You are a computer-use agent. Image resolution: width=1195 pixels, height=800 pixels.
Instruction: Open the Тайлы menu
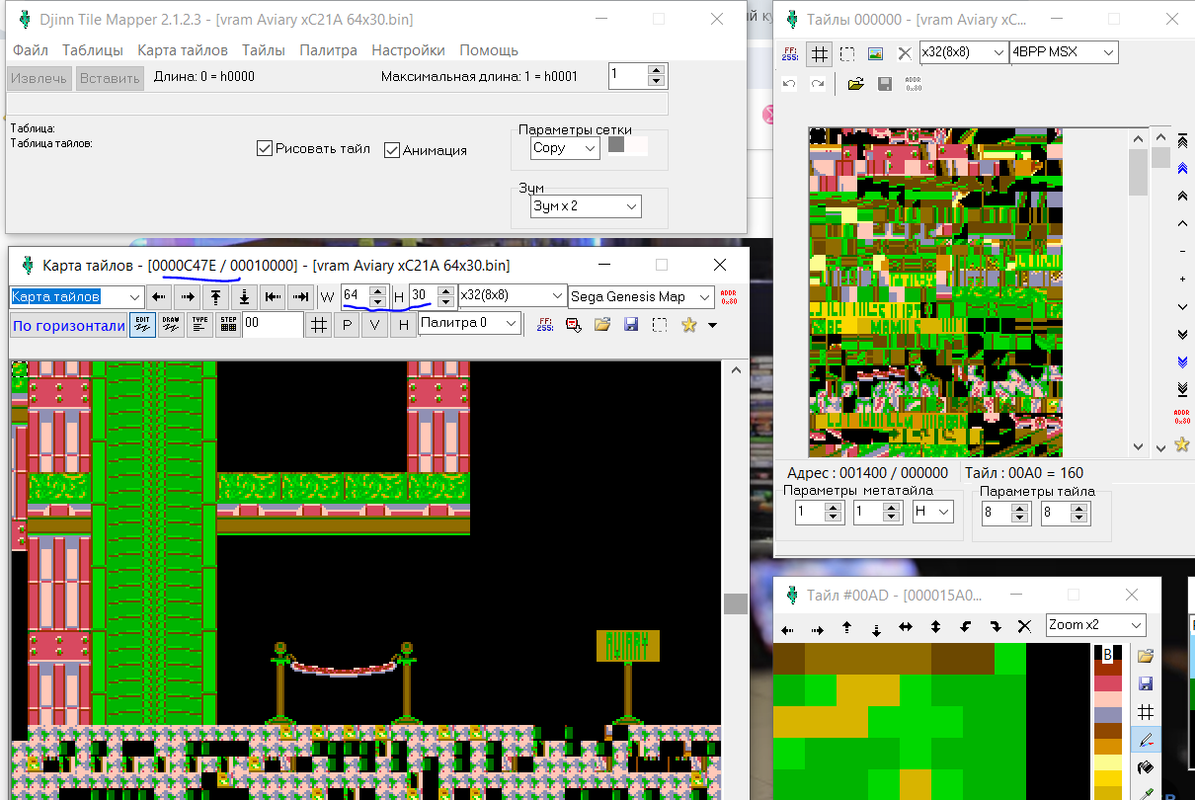click(x=263, y=50)
